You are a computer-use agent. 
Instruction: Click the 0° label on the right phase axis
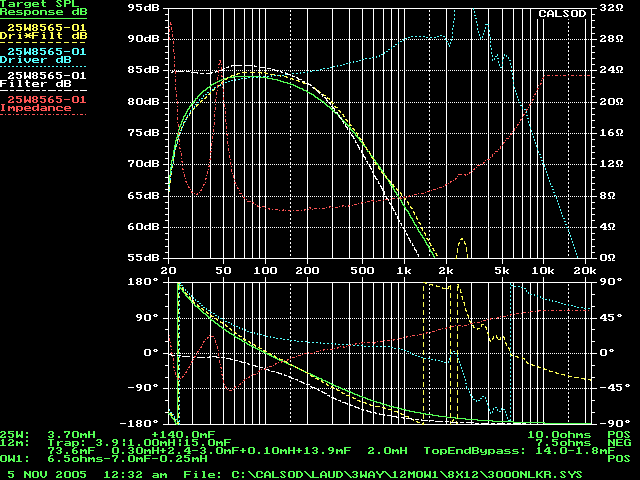click(605, 352)
